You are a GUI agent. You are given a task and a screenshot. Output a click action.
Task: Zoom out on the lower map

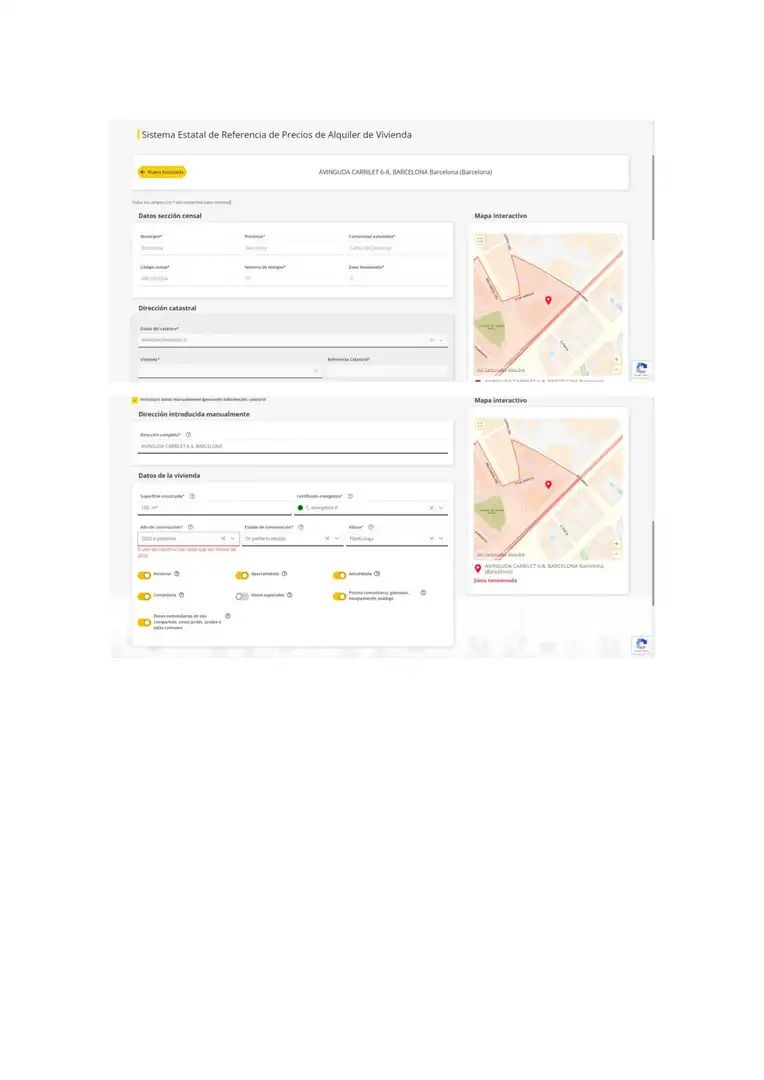[616, 554]
